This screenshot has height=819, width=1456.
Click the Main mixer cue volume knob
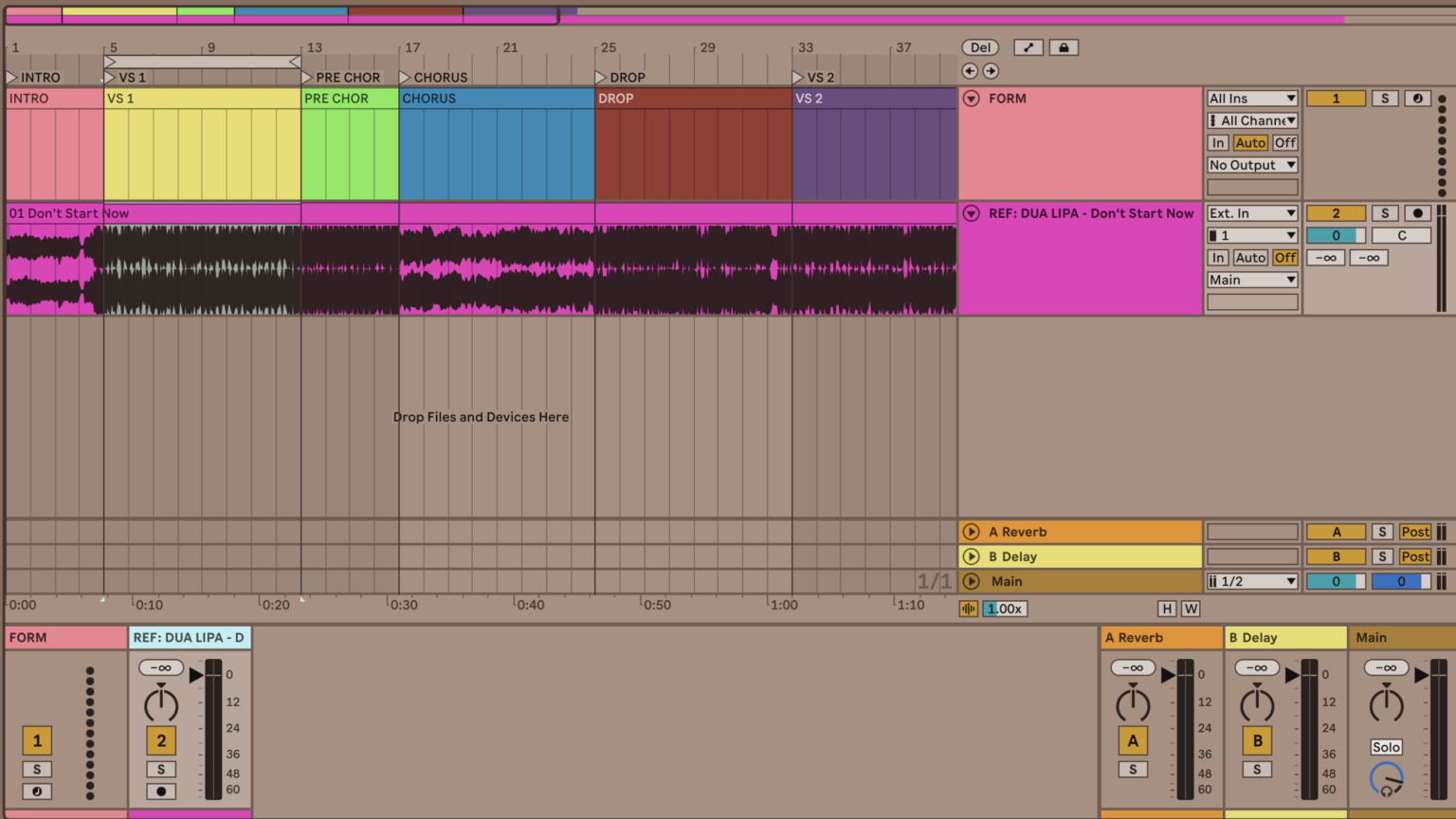click(x=1386, y=779)
